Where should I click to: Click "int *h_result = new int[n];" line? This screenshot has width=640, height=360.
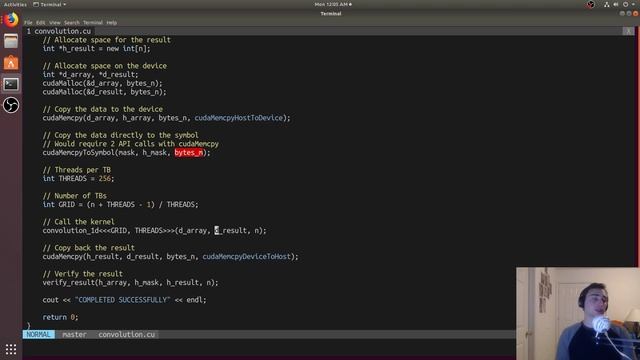(x=96, y=49)
